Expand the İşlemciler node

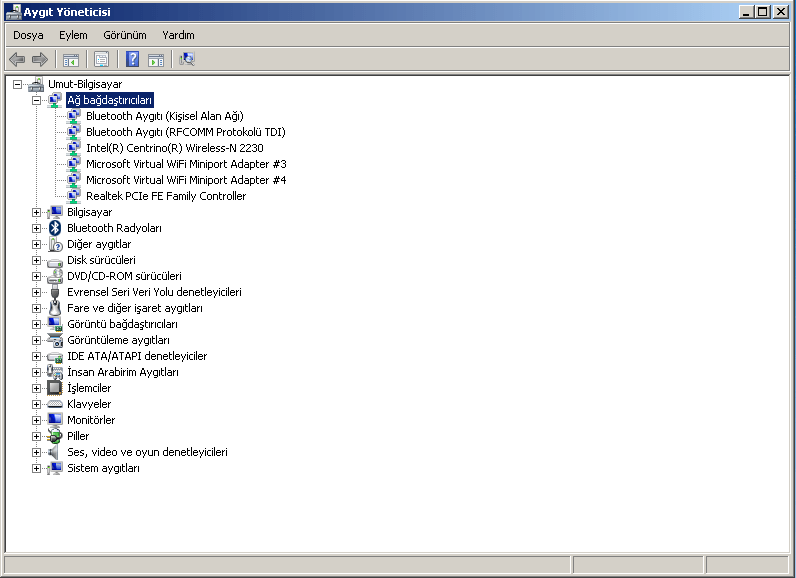point(37,388)
